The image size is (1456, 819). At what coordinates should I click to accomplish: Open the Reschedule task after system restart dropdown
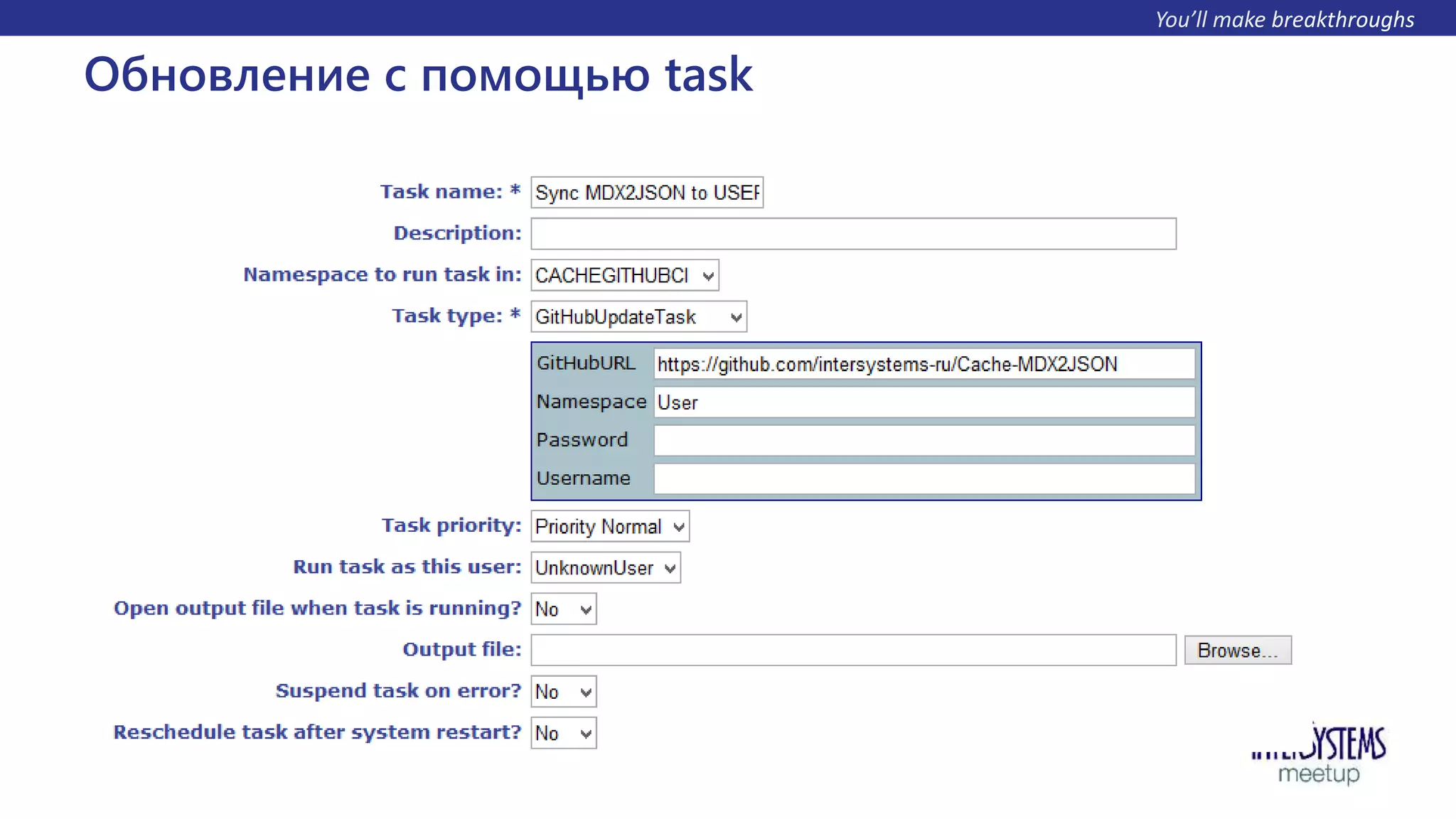tap(564, 733)
